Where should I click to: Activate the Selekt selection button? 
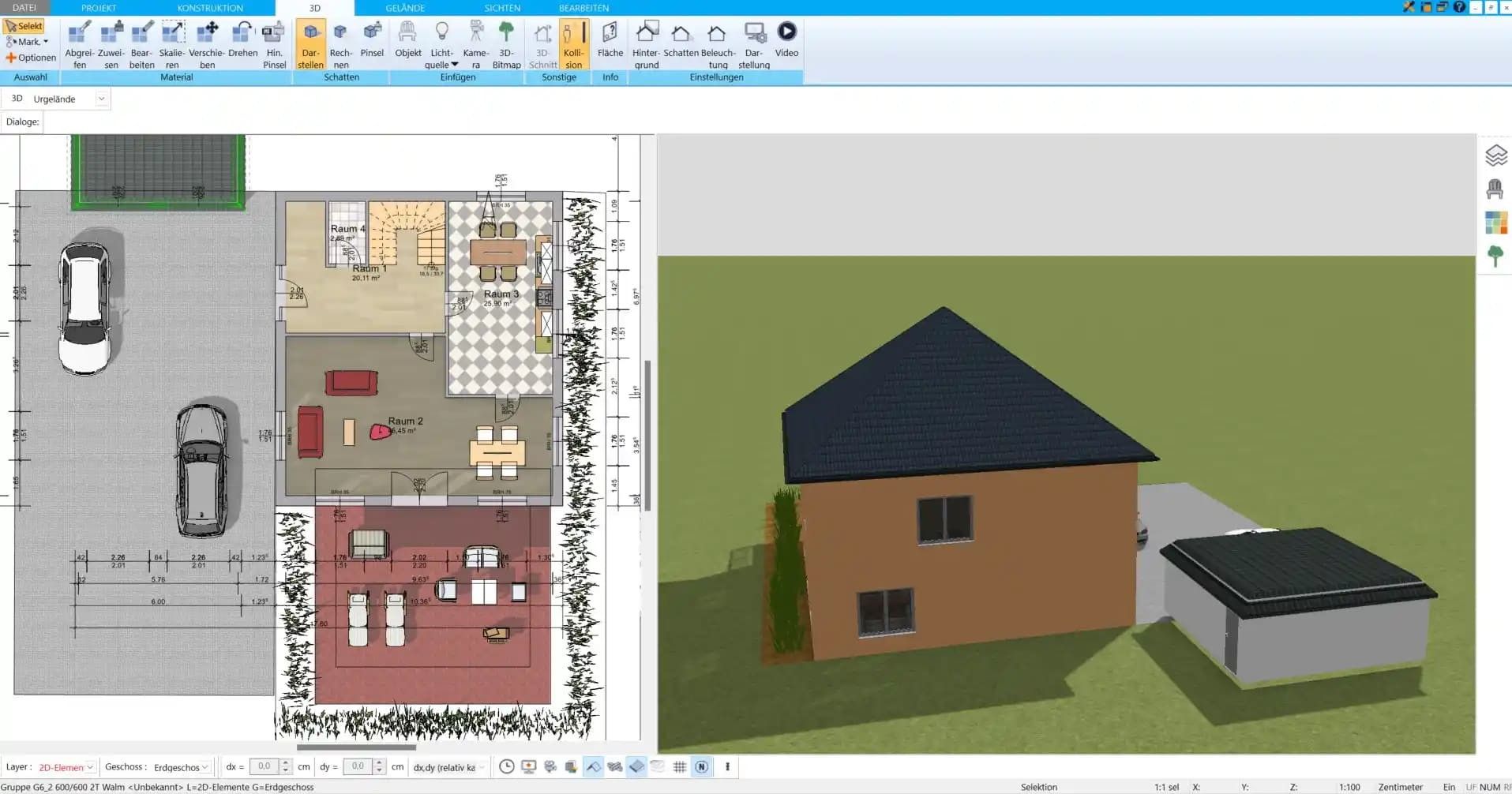(x=24, y=26)
